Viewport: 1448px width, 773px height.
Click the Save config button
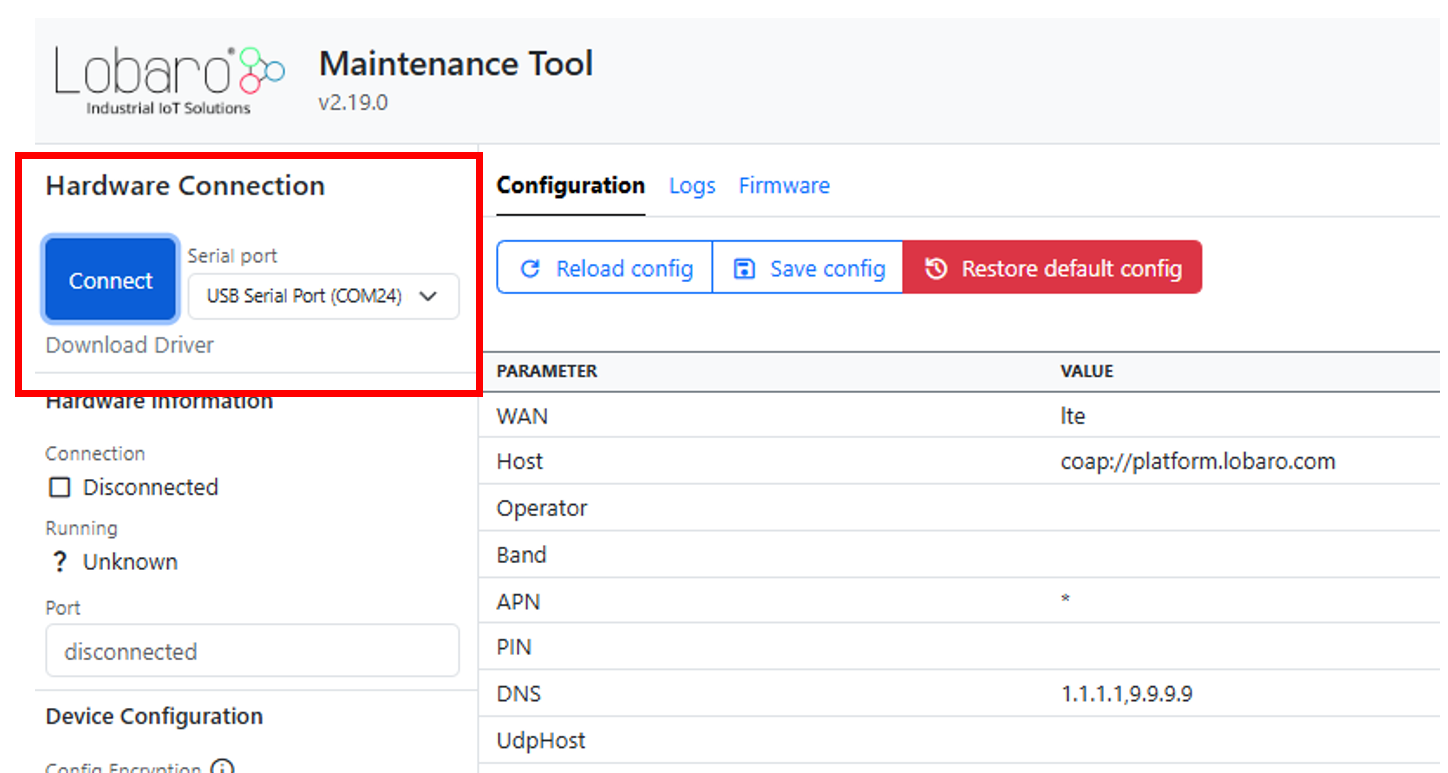pos(808,267)
